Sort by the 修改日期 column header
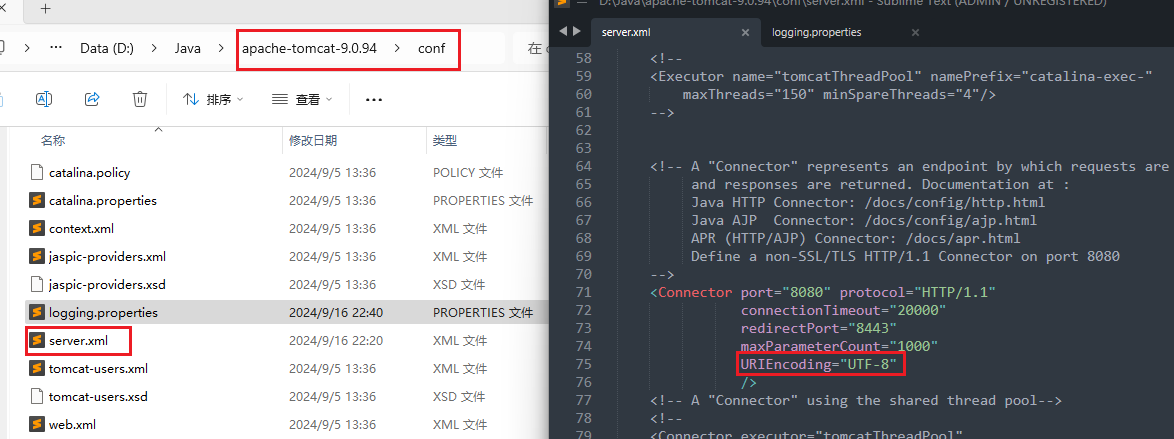 313,140
